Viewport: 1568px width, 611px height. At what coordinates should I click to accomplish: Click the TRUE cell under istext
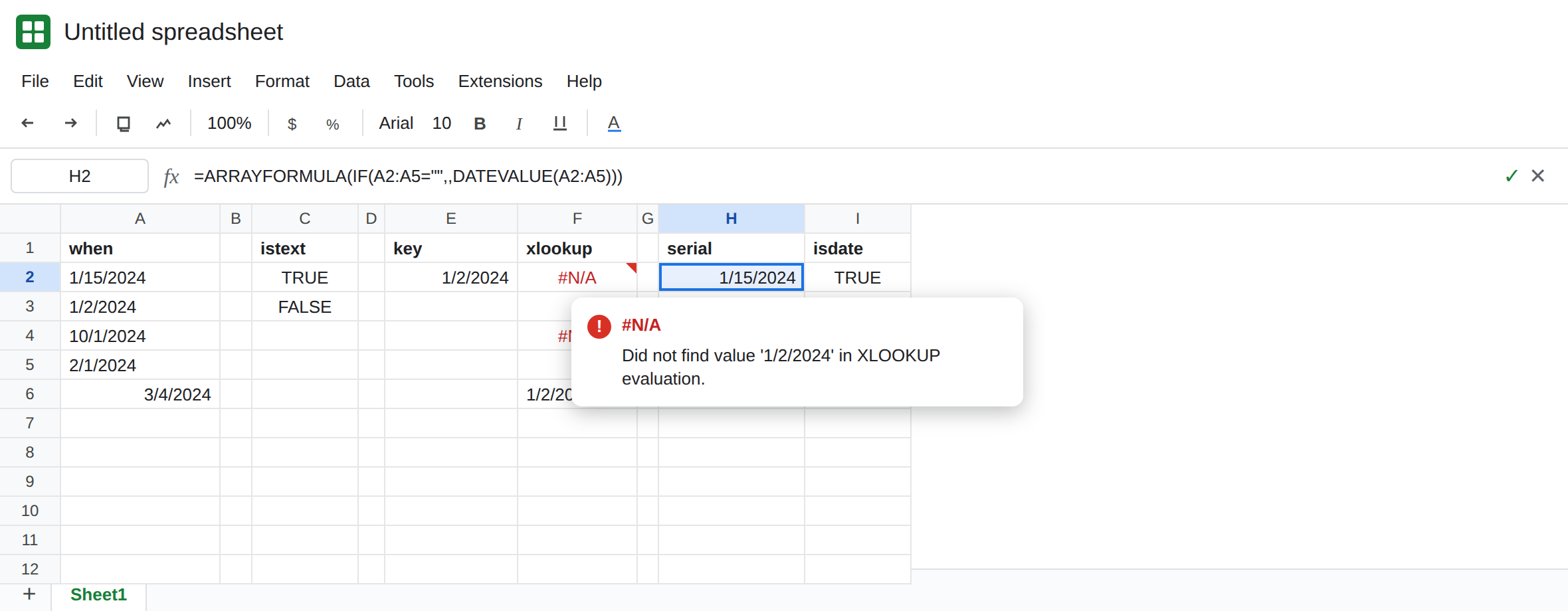pyautogui.click(x=305, y=277)
